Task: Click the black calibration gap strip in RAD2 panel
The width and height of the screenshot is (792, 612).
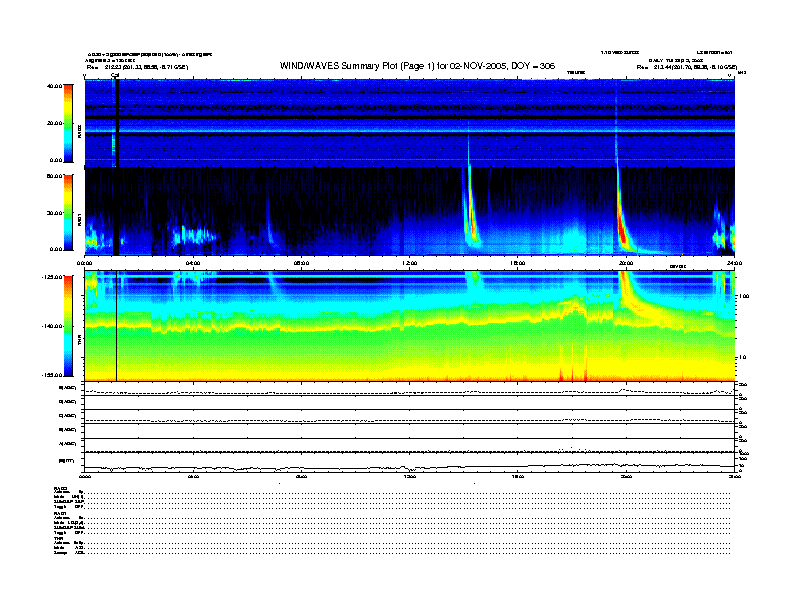Action: point(117,123)
